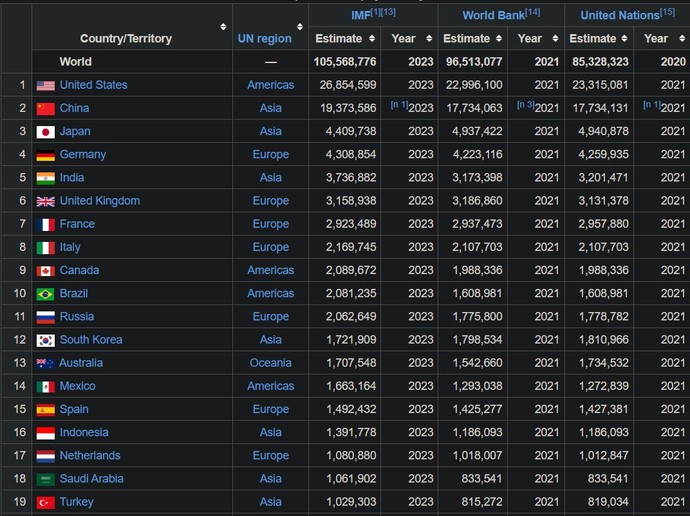Image resolution: width=690 pixels, height=516 pixels.
Task: Click the Italy flag icon
Action: tap(46, 248)
